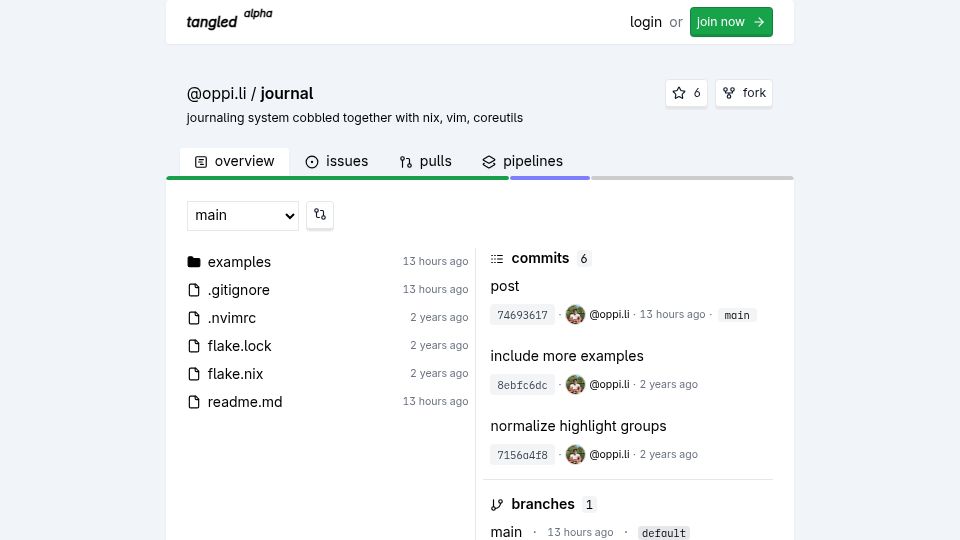Click the pipelines layers icon

(489, 162)
